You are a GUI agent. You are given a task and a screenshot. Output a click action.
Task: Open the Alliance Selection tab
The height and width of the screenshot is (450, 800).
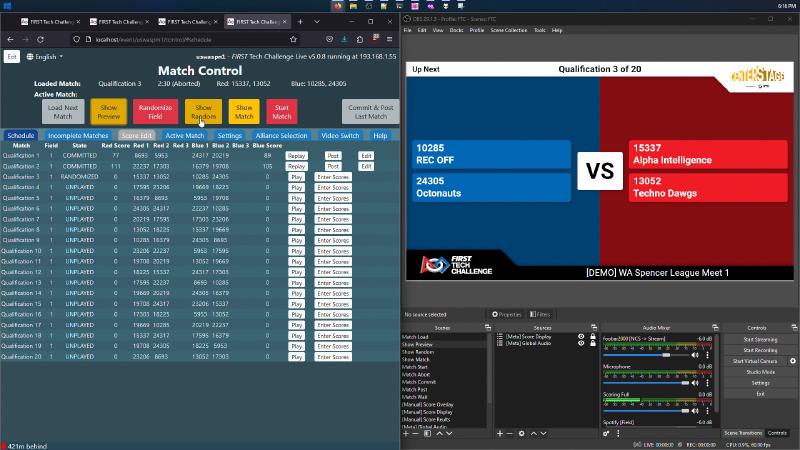282,136
